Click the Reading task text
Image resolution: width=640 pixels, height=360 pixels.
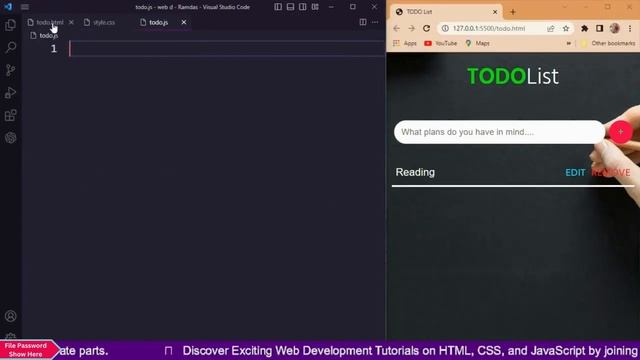pyautogui.click(x=415, y=172)
